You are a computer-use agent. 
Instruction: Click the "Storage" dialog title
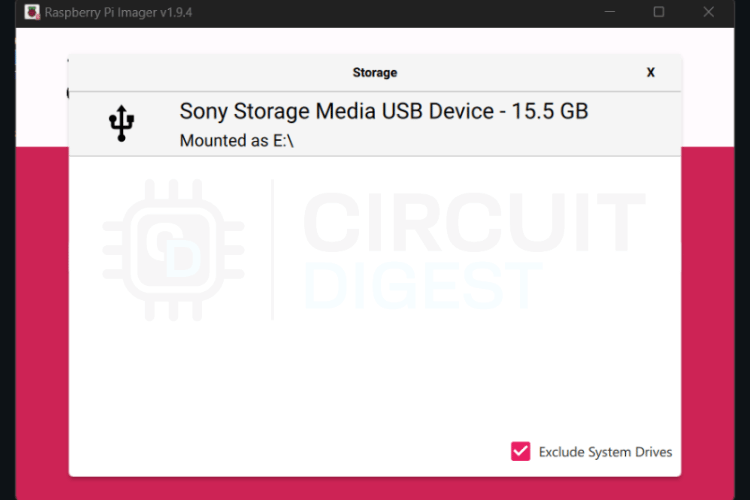coord(375,72)
